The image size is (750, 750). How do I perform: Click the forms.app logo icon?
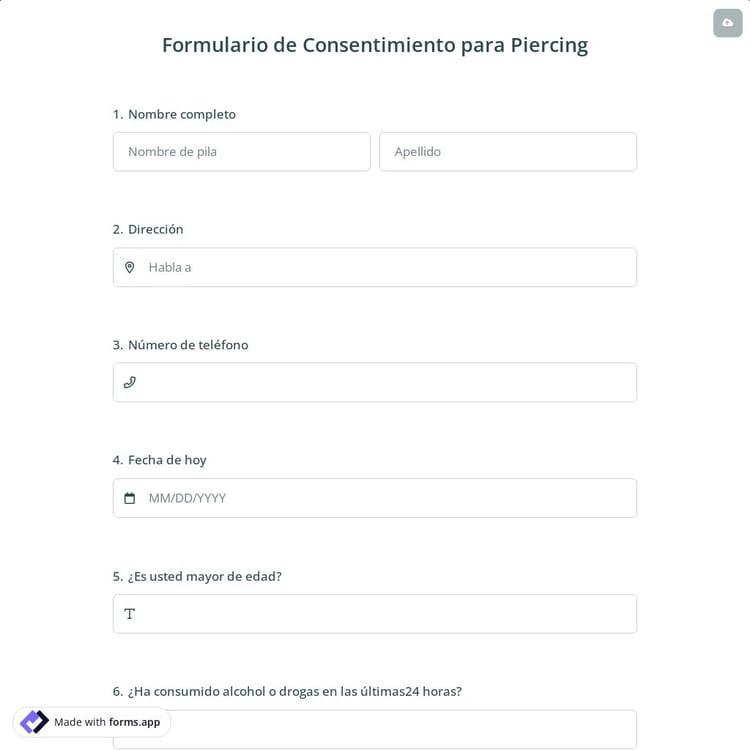[34, 722]
